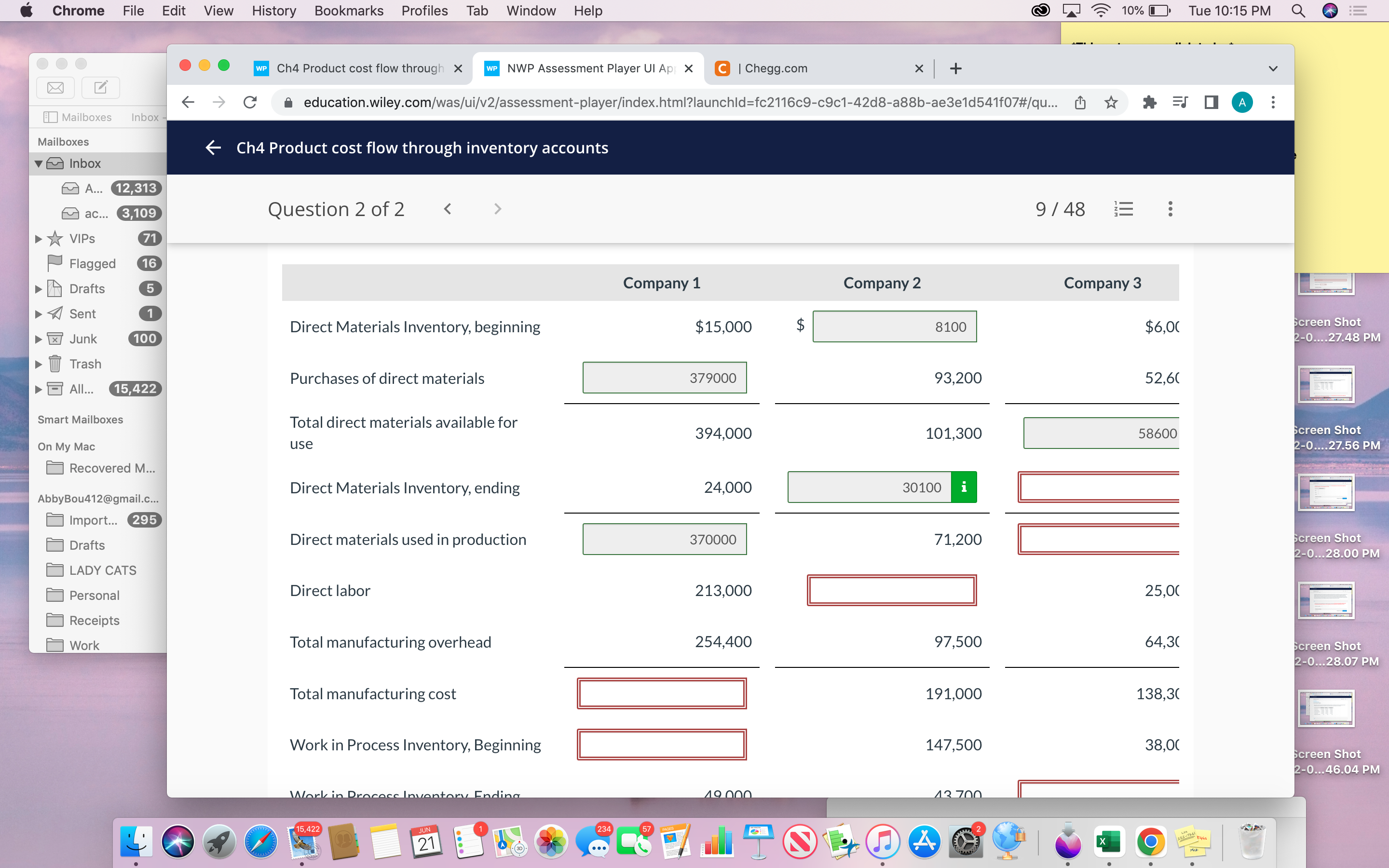
Task: Open the Chrome profile avatar
Action: pos(1242,102)
